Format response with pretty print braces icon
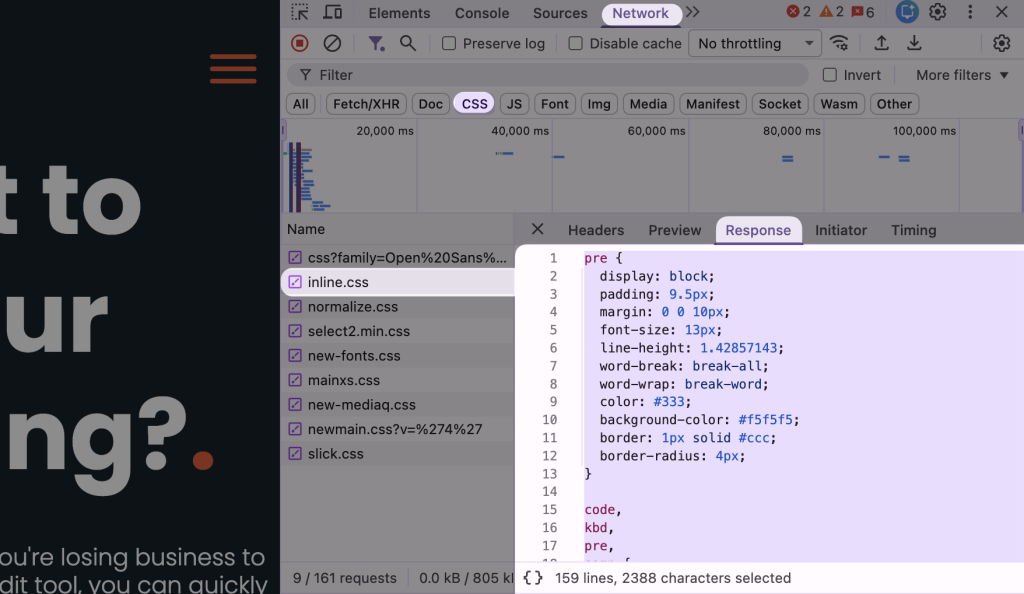The height and width of the screenshot is (594, 1024). 533,578
